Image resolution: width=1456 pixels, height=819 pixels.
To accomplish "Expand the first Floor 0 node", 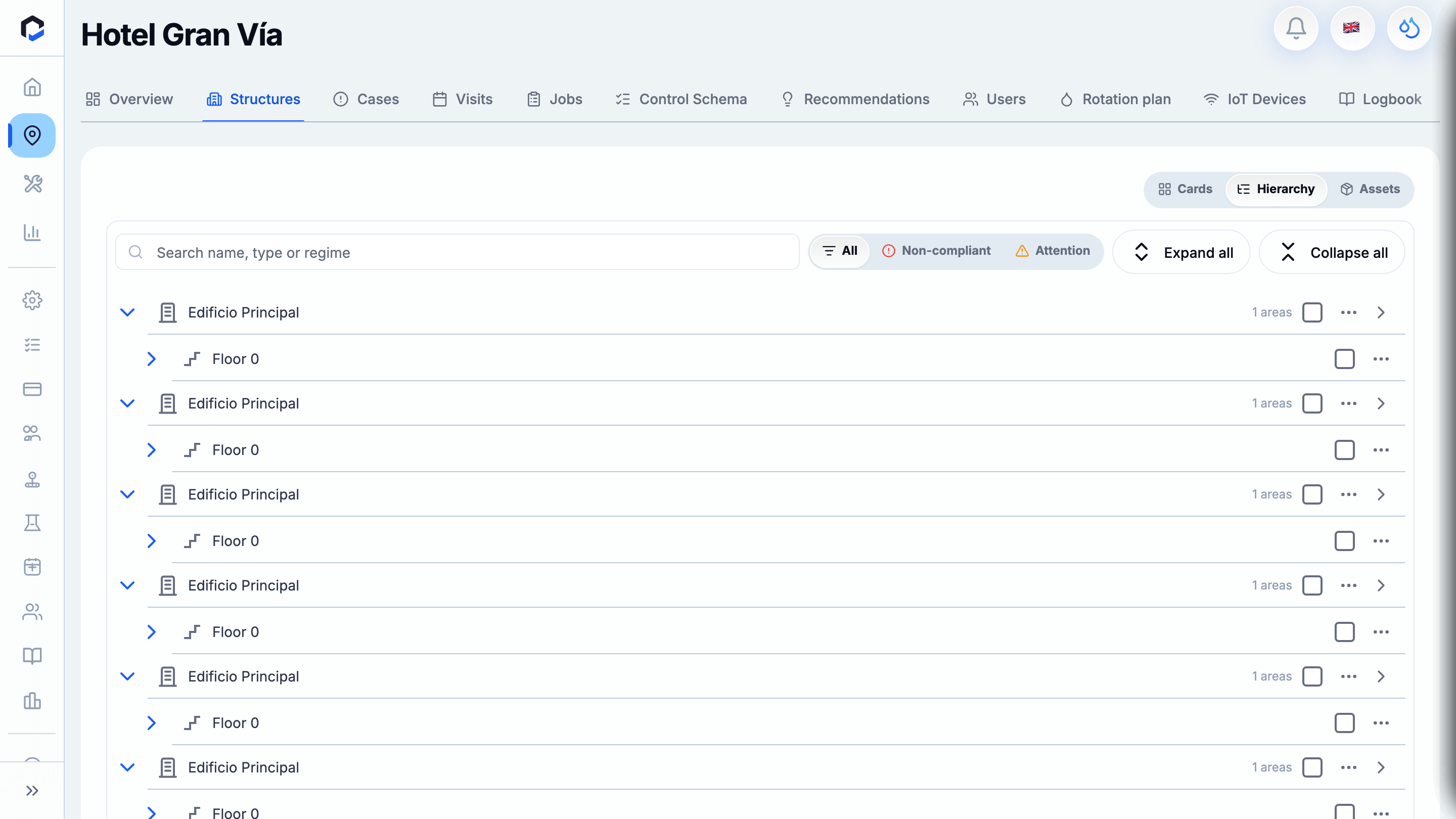I will click(152, 359).
